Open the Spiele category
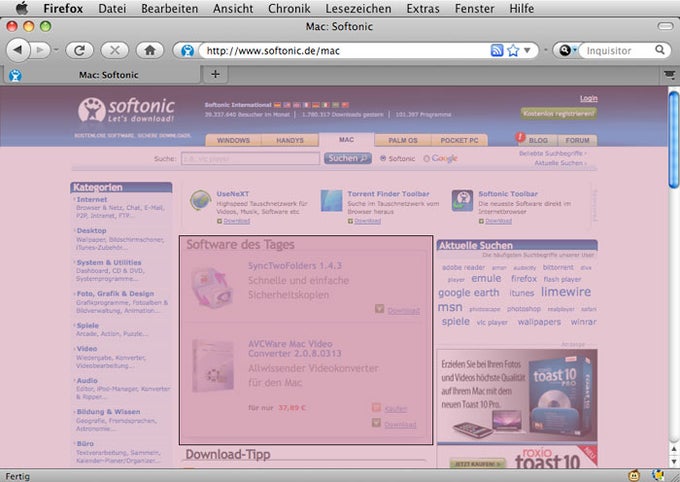 click(x=88, y=325)
